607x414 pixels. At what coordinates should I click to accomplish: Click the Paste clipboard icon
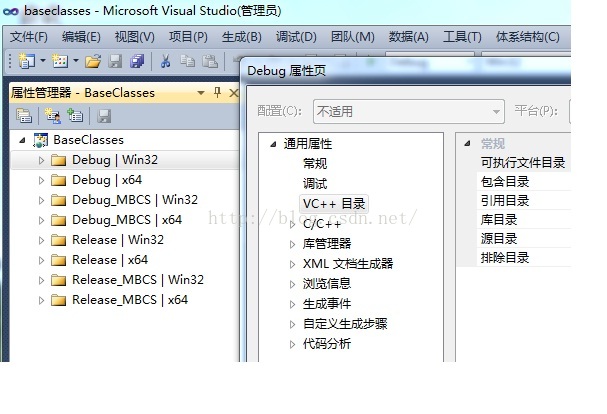point(210,61)
